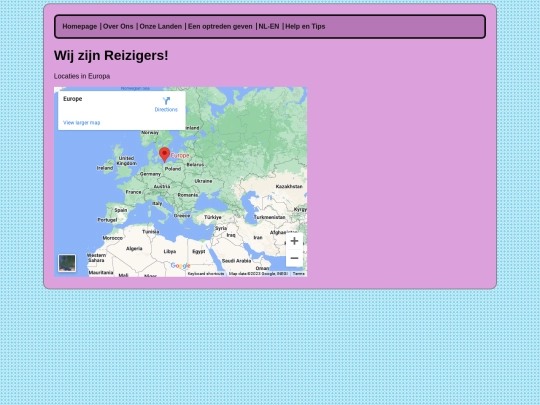Image resolution: width=540 pixels, height=405 pixels.
Task: Open Keyboard shortcuts on the map
Action: pos(206,273)
